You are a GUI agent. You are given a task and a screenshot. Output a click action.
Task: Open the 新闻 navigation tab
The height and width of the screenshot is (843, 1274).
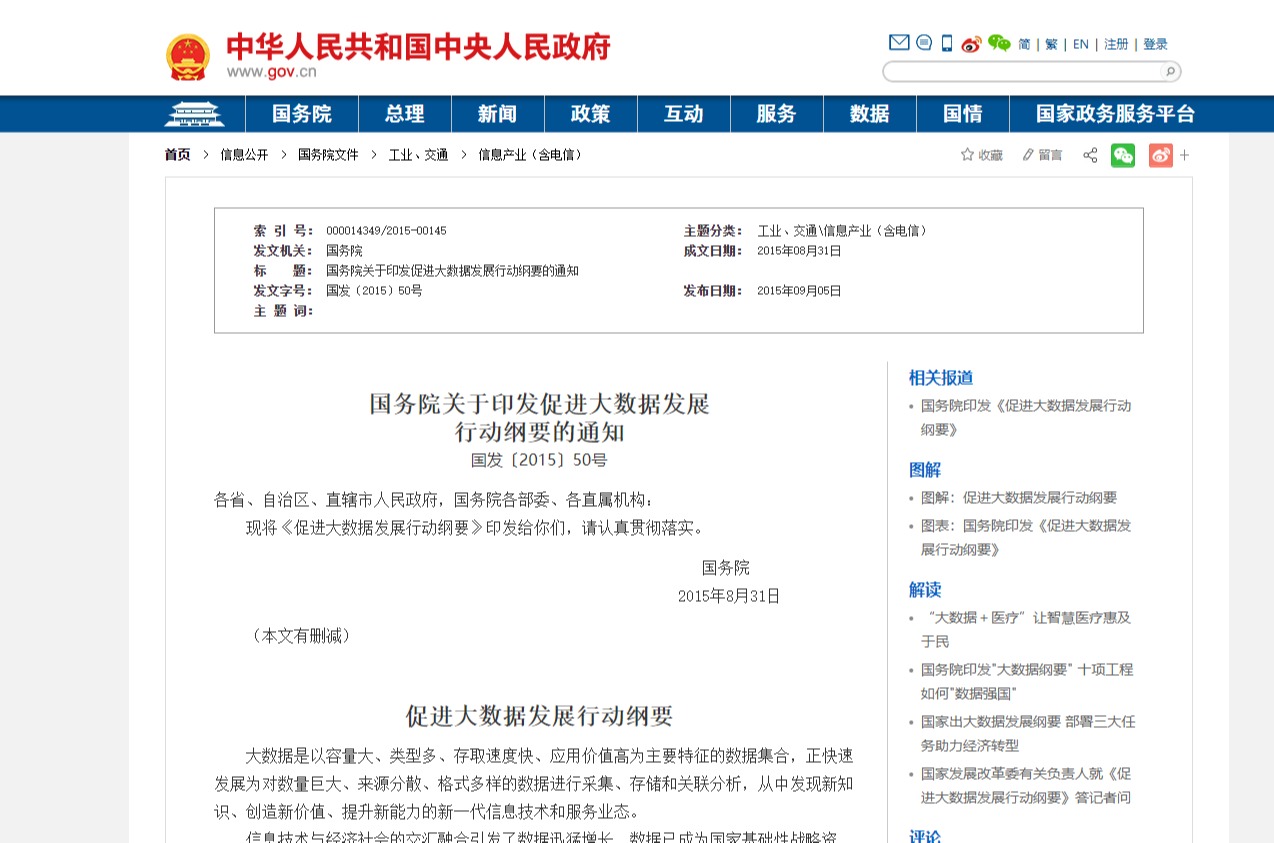pyautogui.click(x=497, y=114)
